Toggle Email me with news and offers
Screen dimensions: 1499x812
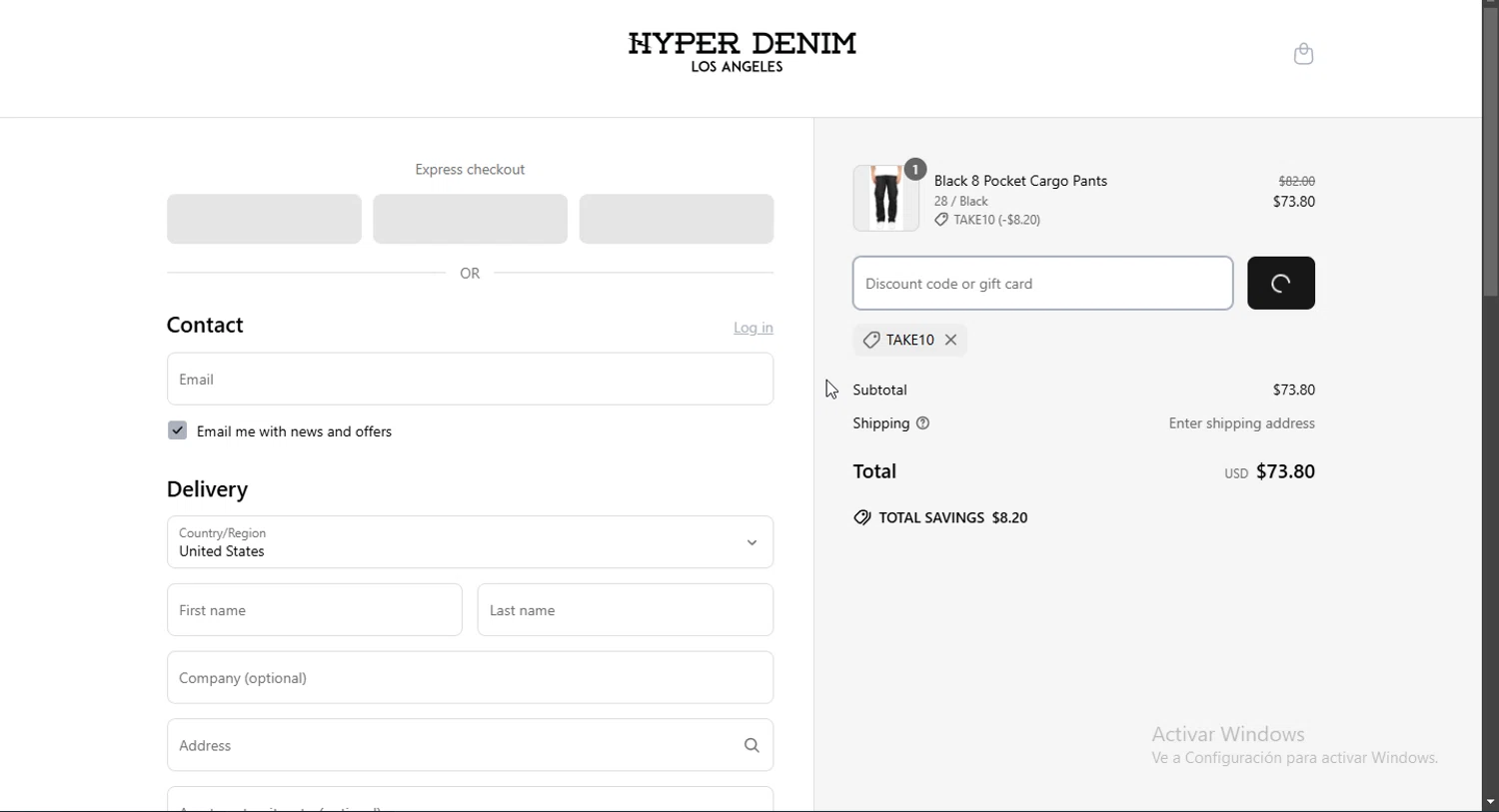point(177,431)
